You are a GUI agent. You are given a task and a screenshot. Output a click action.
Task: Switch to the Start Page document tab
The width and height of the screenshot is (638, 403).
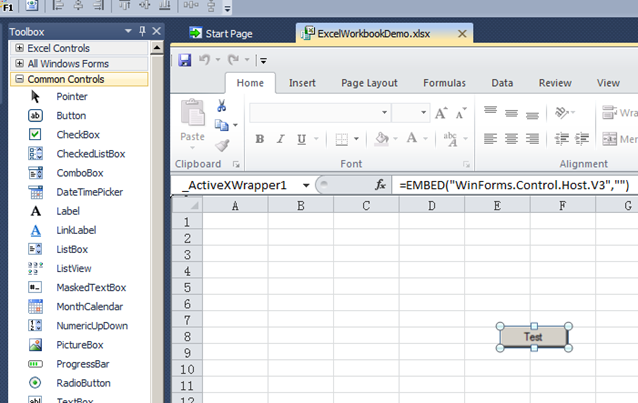coord(221,33)
